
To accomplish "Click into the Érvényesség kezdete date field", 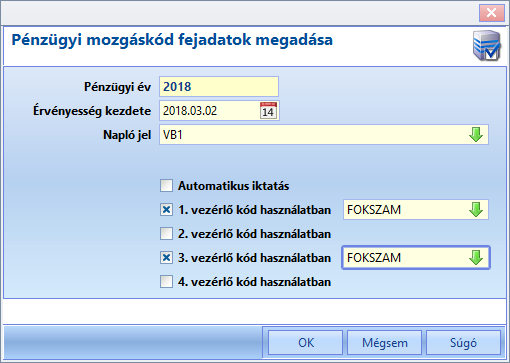I will coord(209,111).
